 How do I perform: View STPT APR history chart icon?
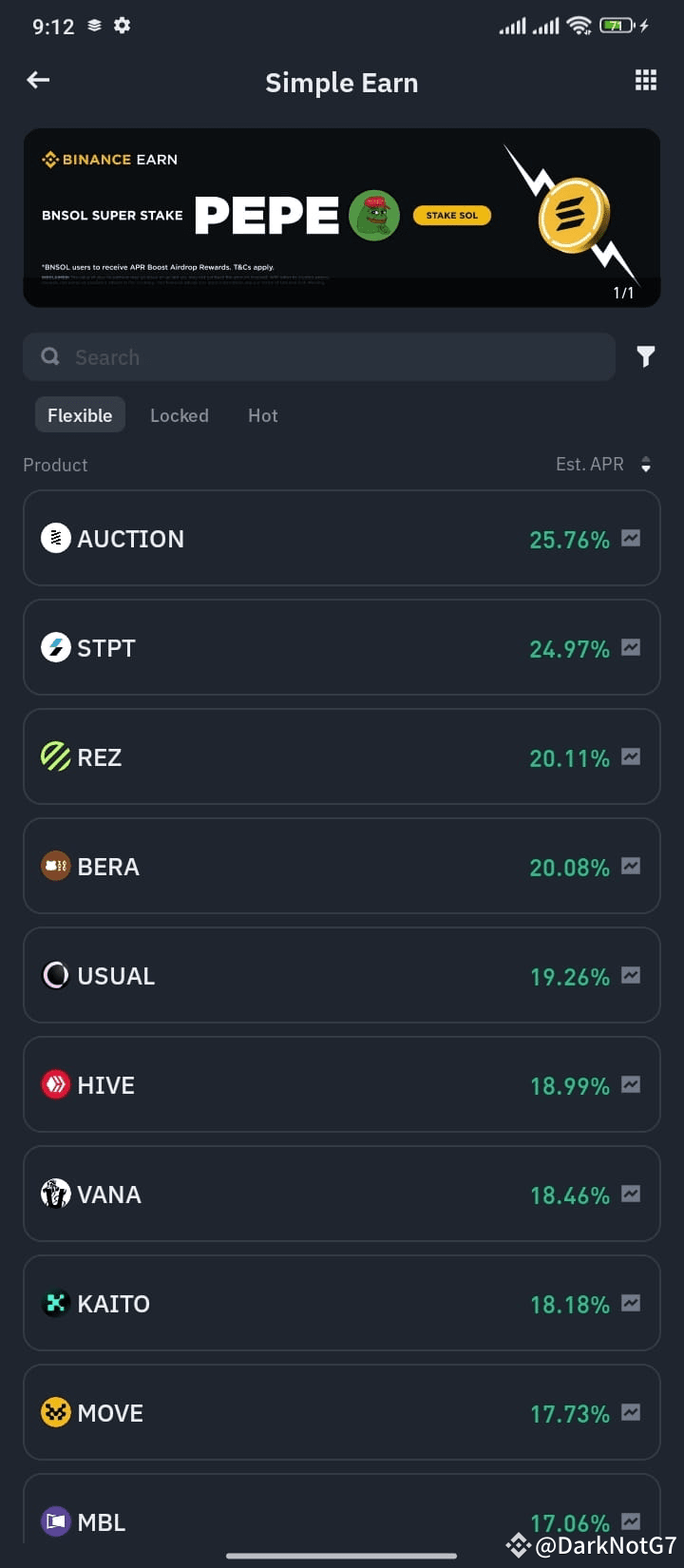pos(631,648)
